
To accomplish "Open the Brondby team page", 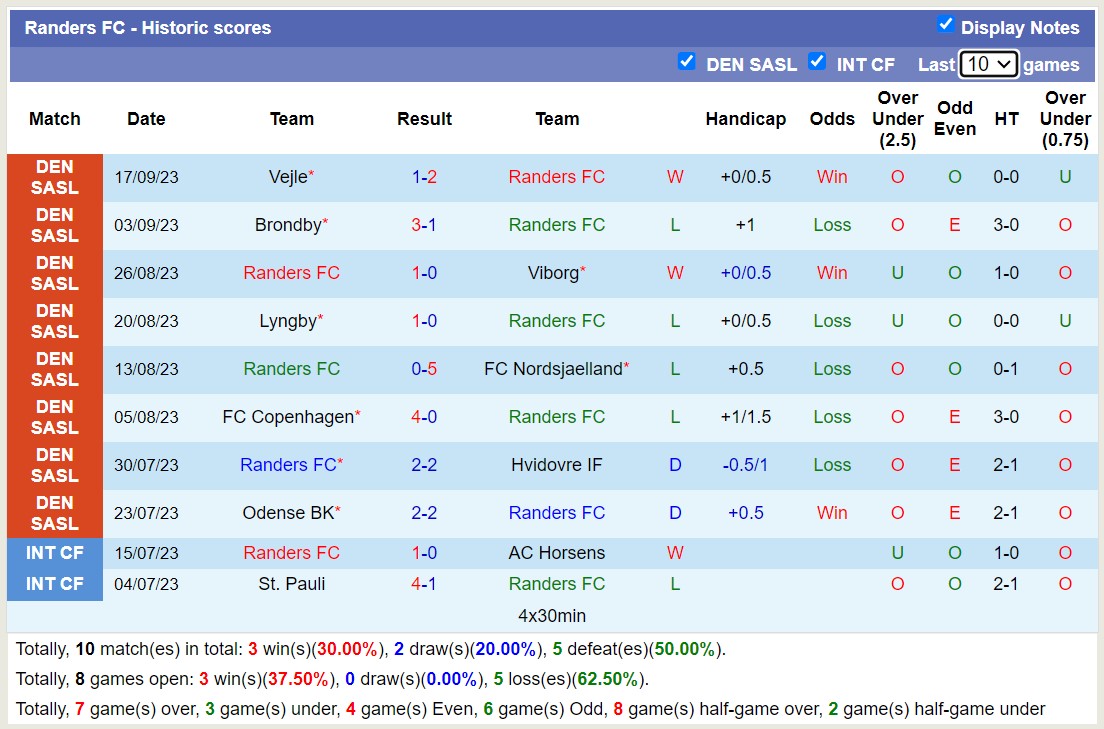I will (287, 225).
